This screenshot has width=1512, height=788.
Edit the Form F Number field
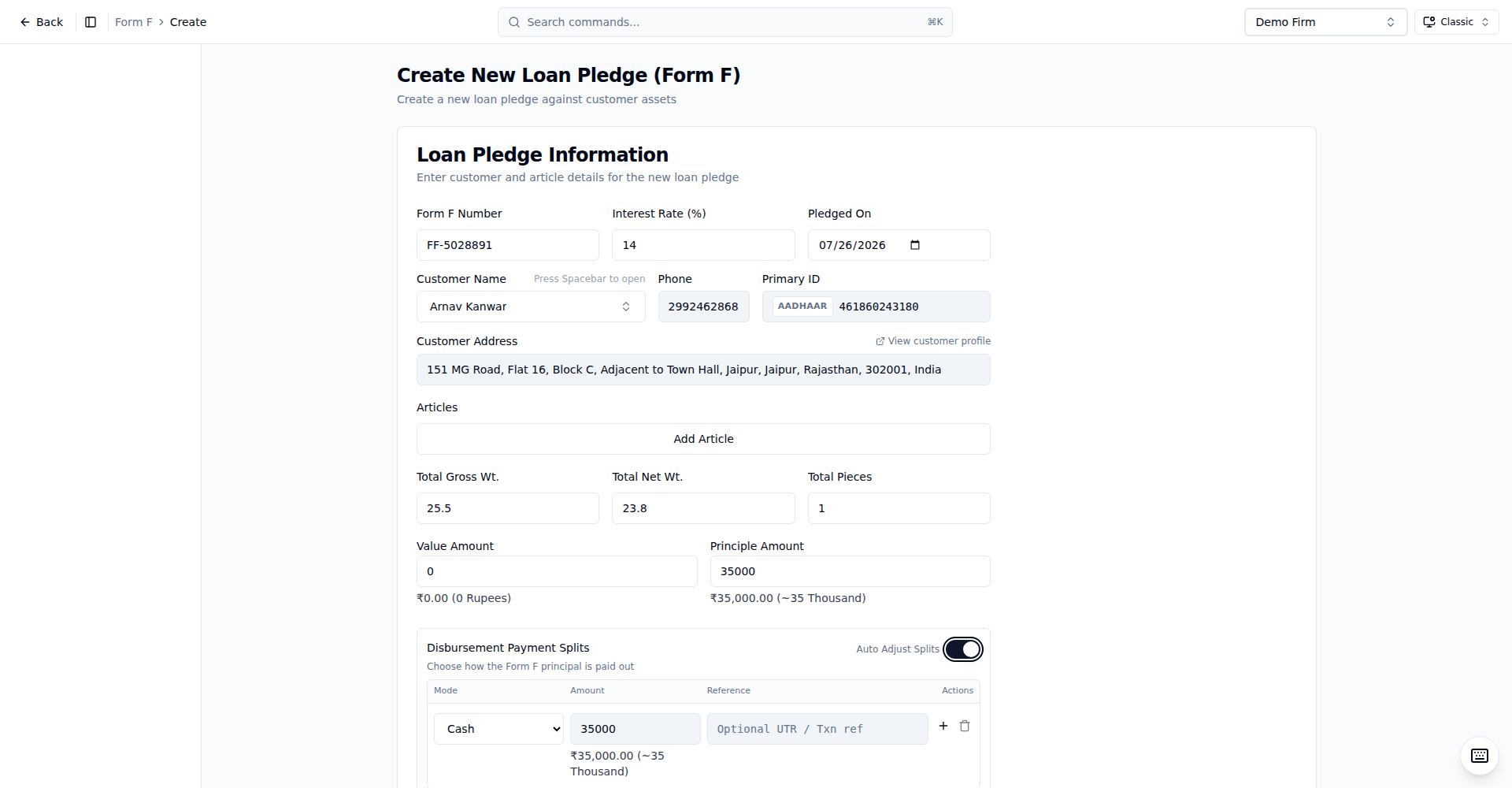(x=507, y=245)
